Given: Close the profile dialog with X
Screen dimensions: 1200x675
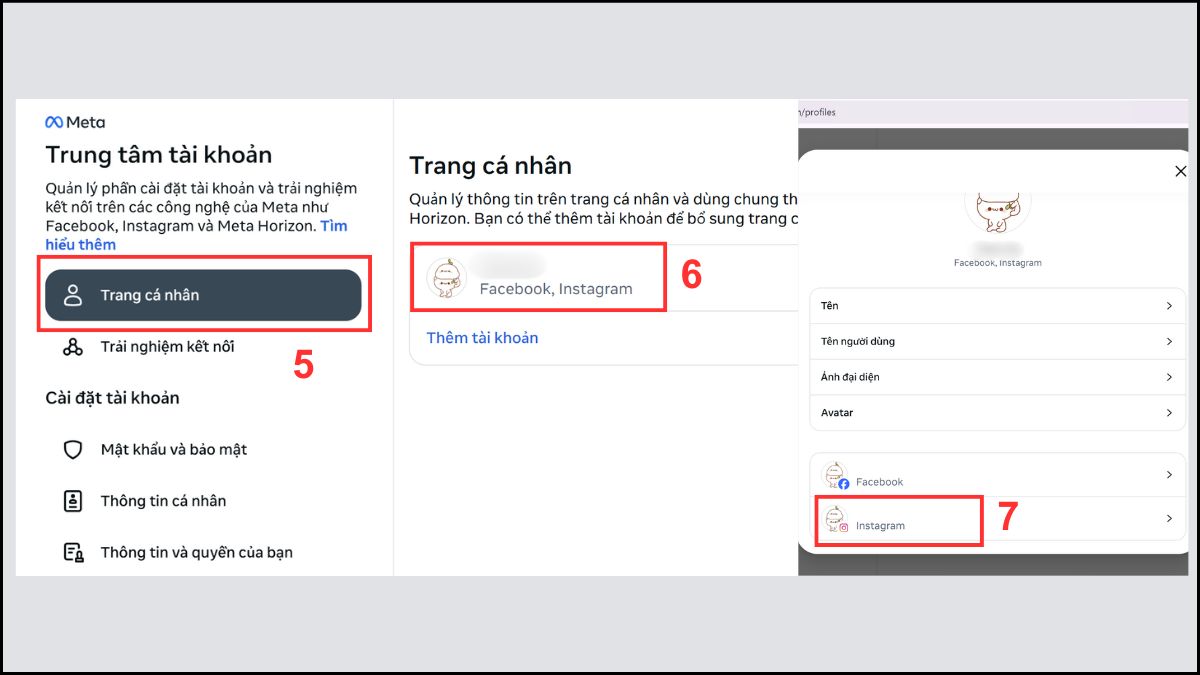Looking at the screenshot, I should tap(1180, 172).
